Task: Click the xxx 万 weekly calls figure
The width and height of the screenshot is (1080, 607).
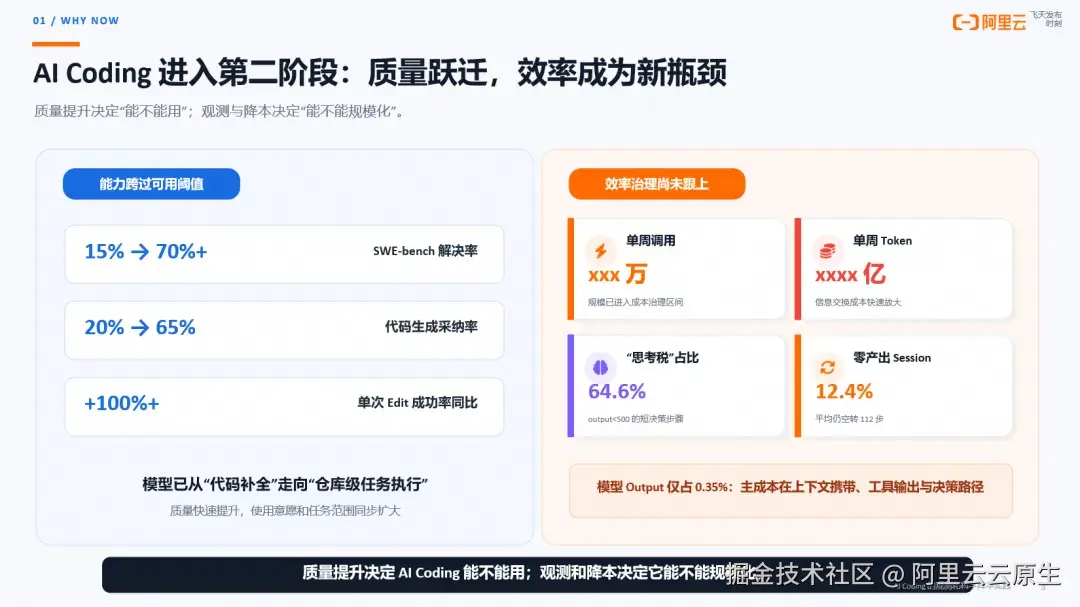Action: [x=618, y=274]
